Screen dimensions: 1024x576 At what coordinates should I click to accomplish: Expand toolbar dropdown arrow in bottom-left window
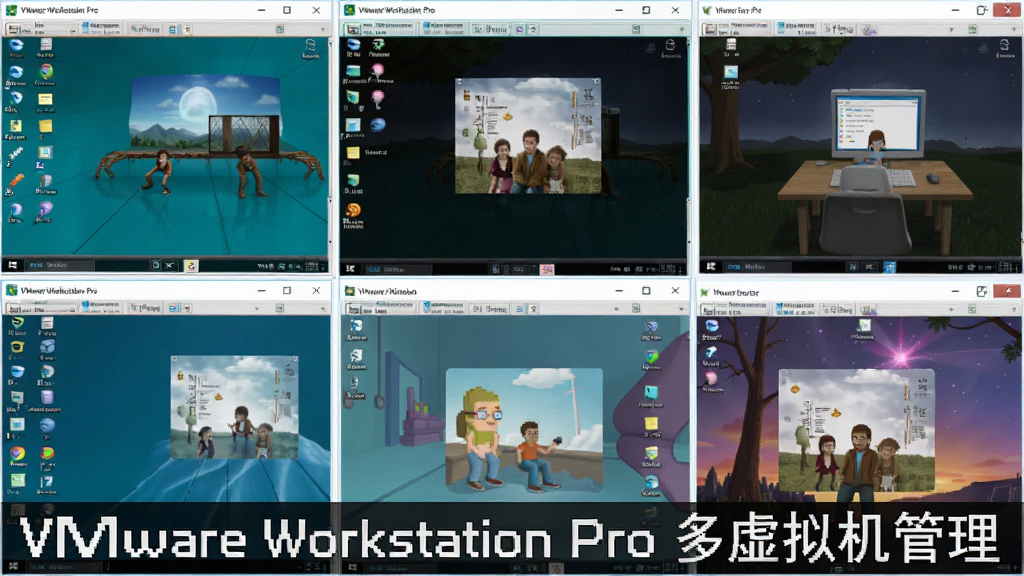click(257, 308)
